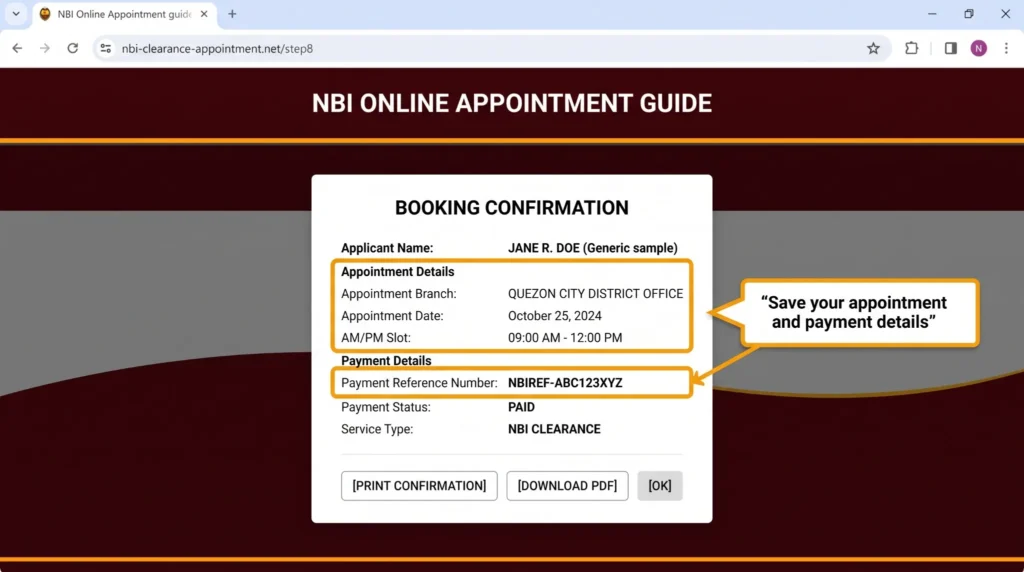
Task: Go back using the browser back arrow
Action: point(17,48)
